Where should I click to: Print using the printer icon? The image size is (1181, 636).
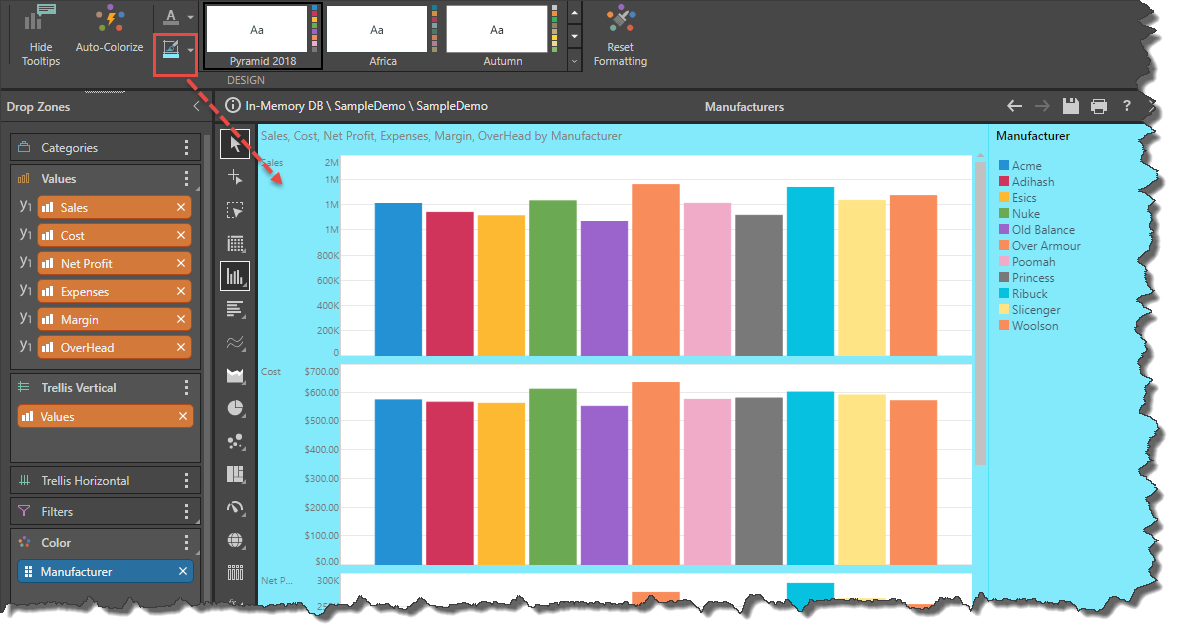point(1099,106)
